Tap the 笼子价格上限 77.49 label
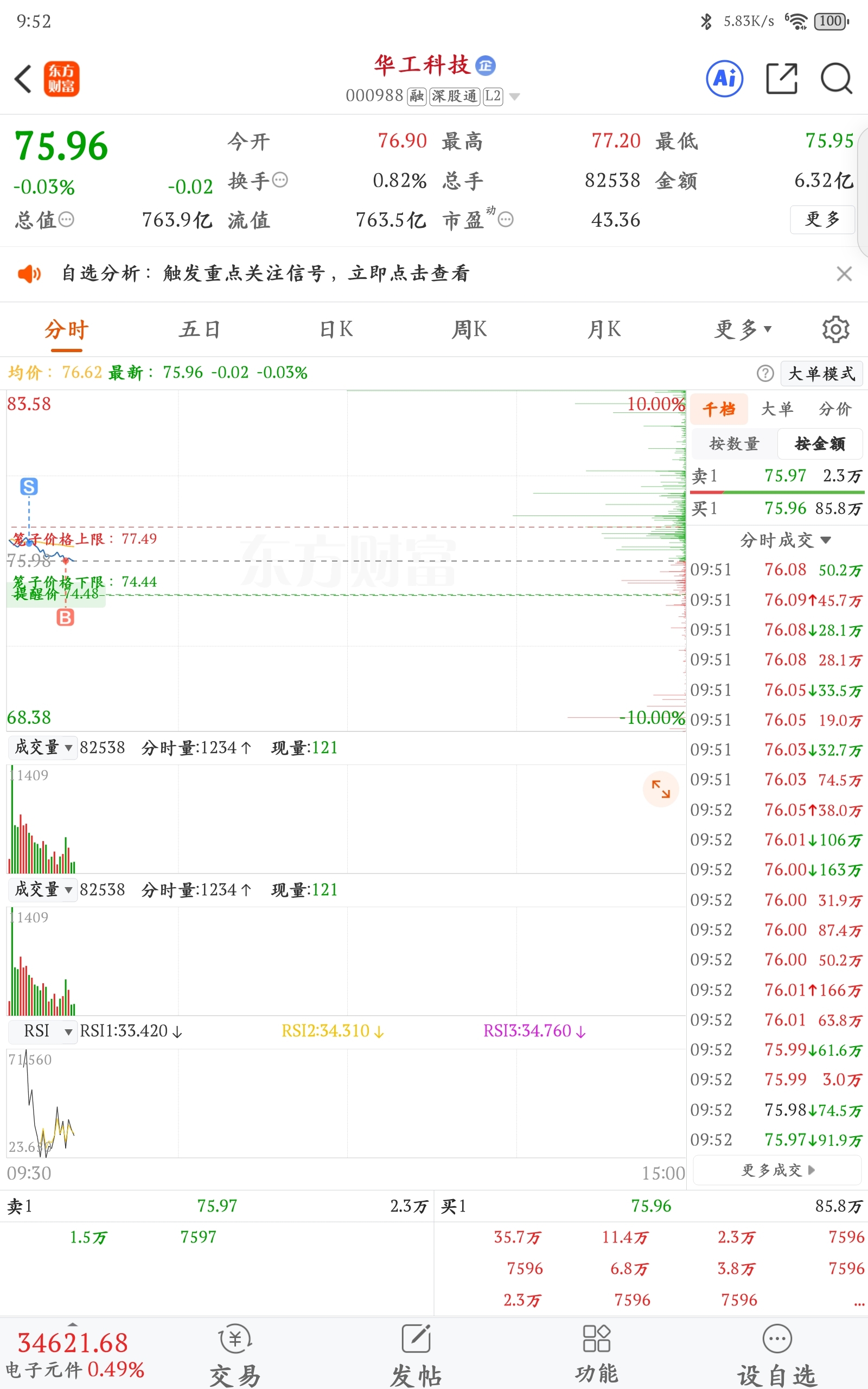The width and height of the screenshot is (868, 1389). coord(85,539)
